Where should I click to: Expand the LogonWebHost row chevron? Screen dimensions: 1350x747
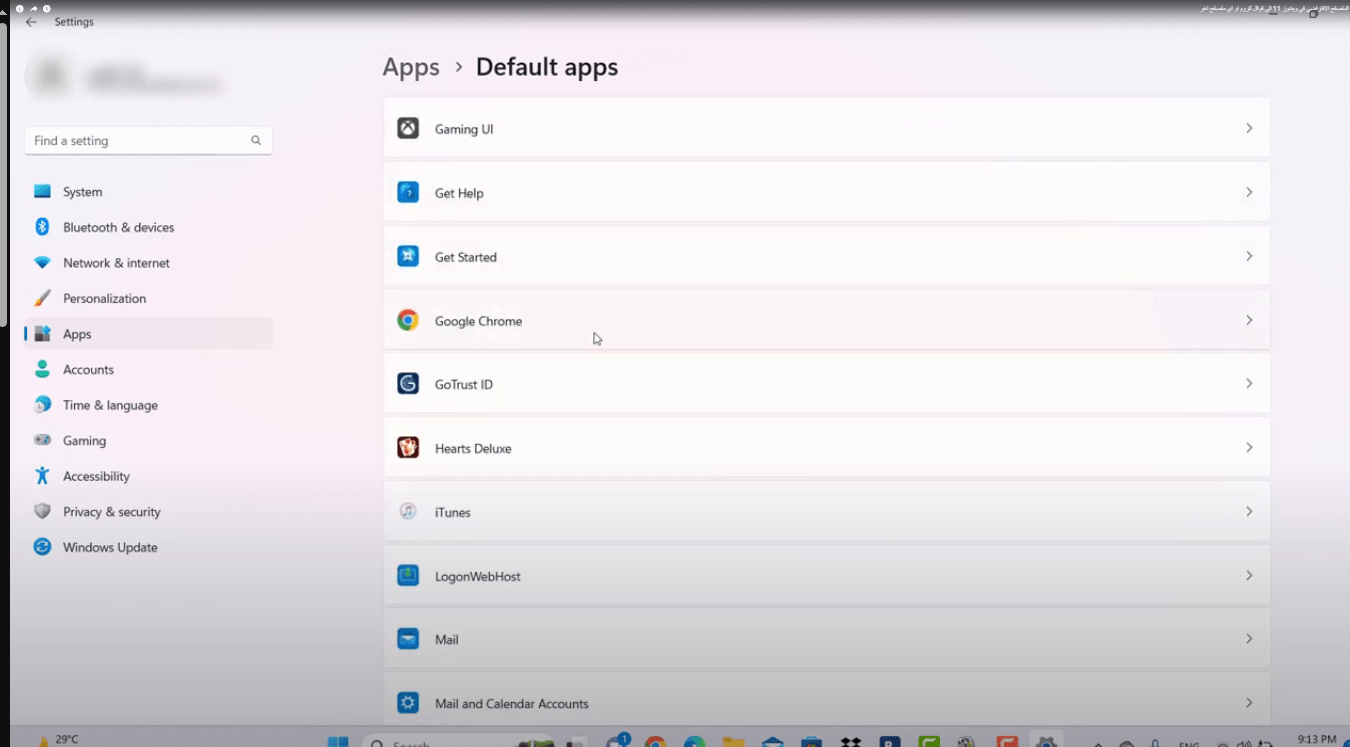[x=1249, y=575]
